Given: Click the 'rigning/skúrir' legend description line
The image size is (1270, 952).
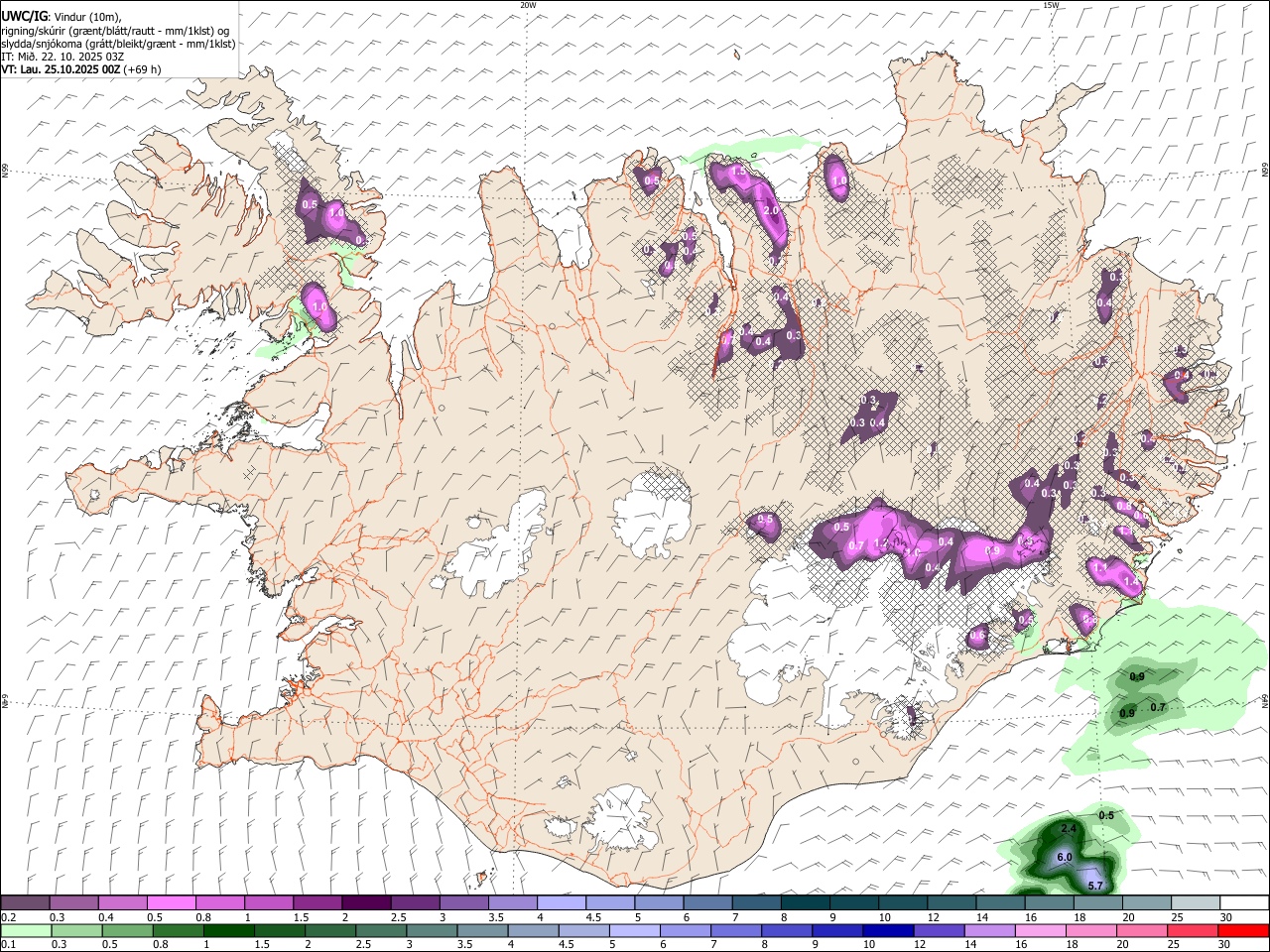Looking at the screenshot, I should (x=116, y=30).
